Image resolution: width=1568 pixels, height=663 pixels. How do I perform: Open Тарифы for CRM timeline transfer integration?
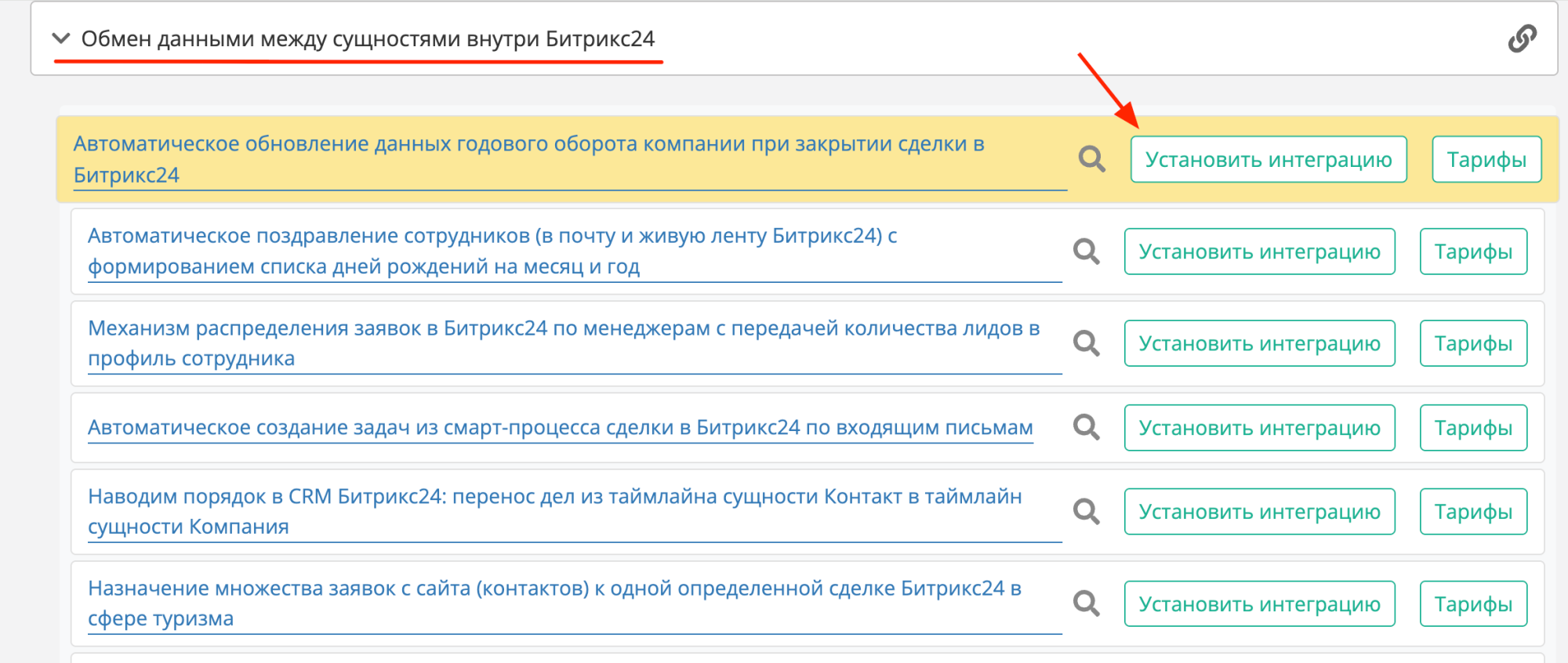[x=1473, y=512]
